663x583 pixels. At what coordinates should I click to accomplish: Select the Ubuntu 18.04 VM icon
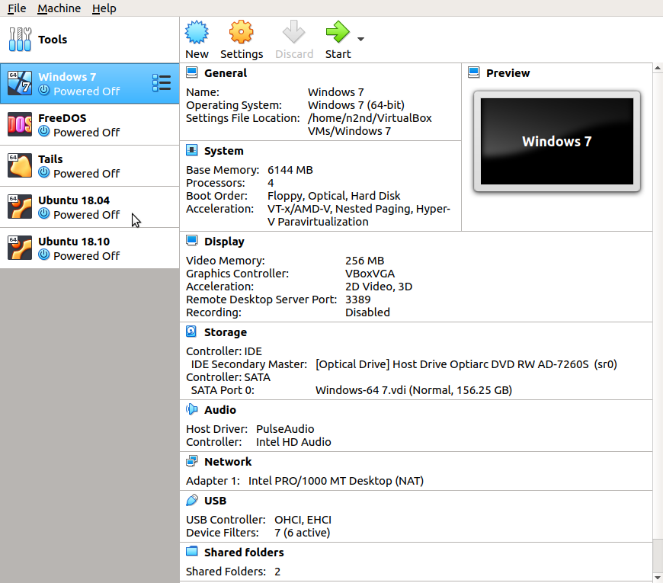20,206
